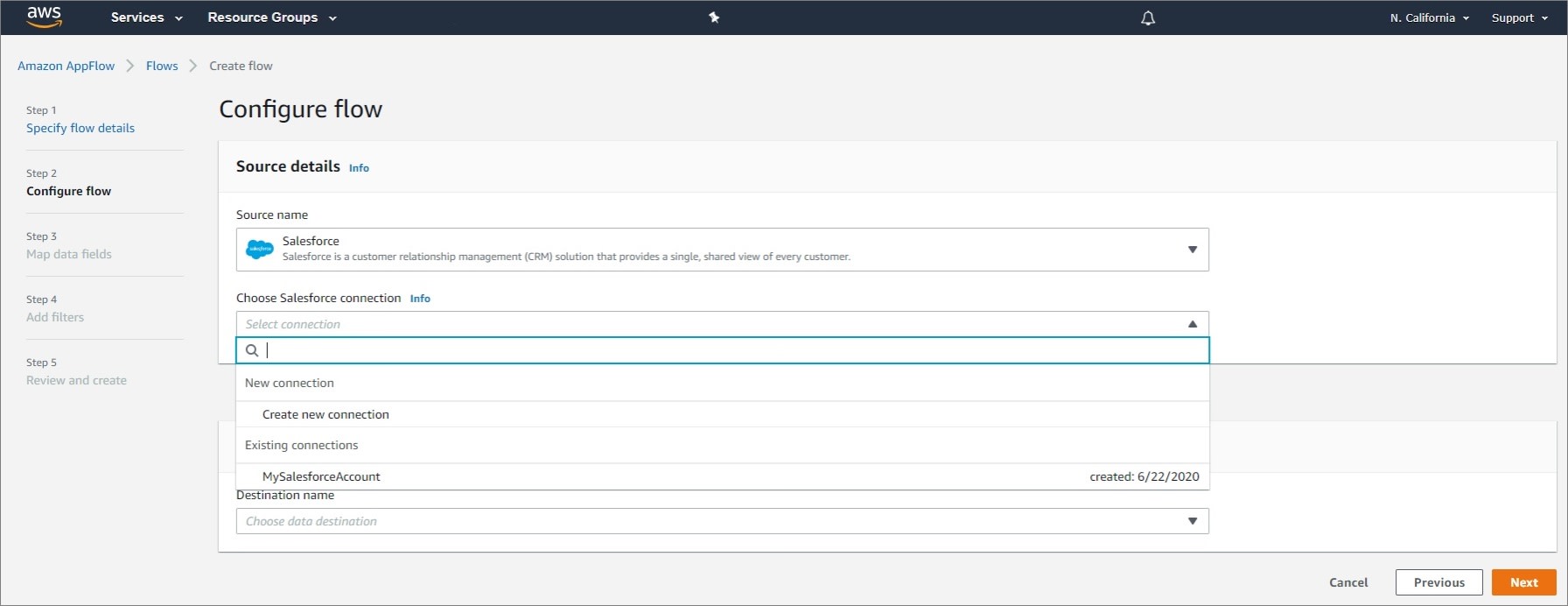Click Create flow breadcrumb text
Screen dimensions: 1568x606
[x=241, y=66]
